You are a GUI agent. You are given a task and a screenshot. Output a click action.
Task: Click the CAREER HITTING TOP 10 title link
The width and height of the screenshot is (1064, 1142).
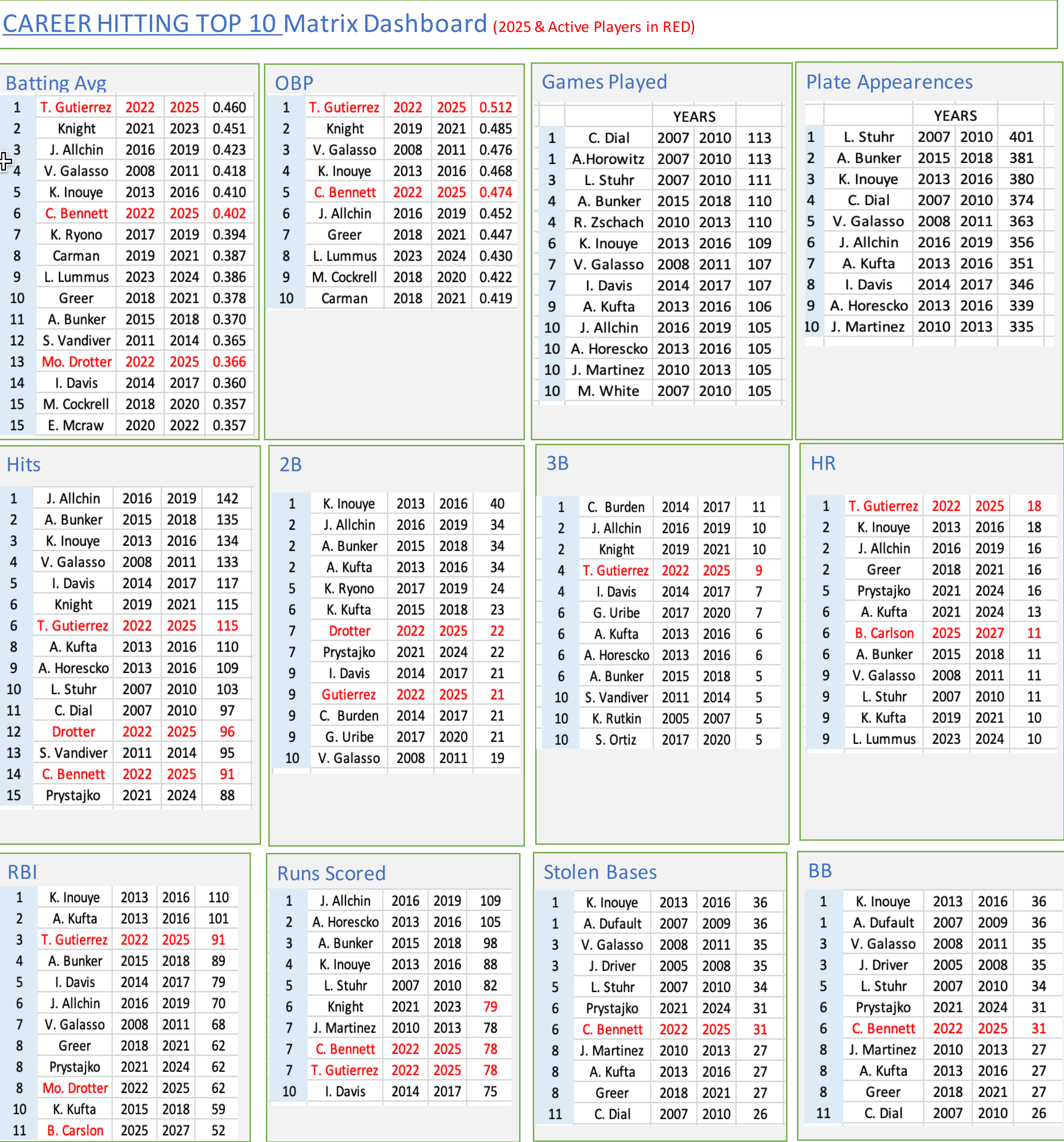(142, 24)
